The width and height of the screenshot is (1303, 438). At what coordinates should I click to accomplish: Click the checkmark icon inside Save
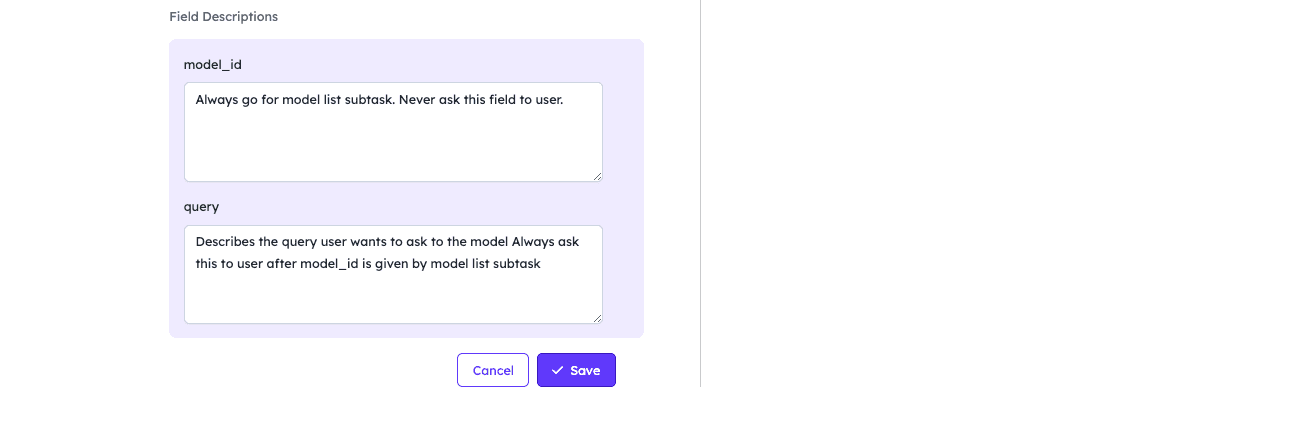(557, 370)
